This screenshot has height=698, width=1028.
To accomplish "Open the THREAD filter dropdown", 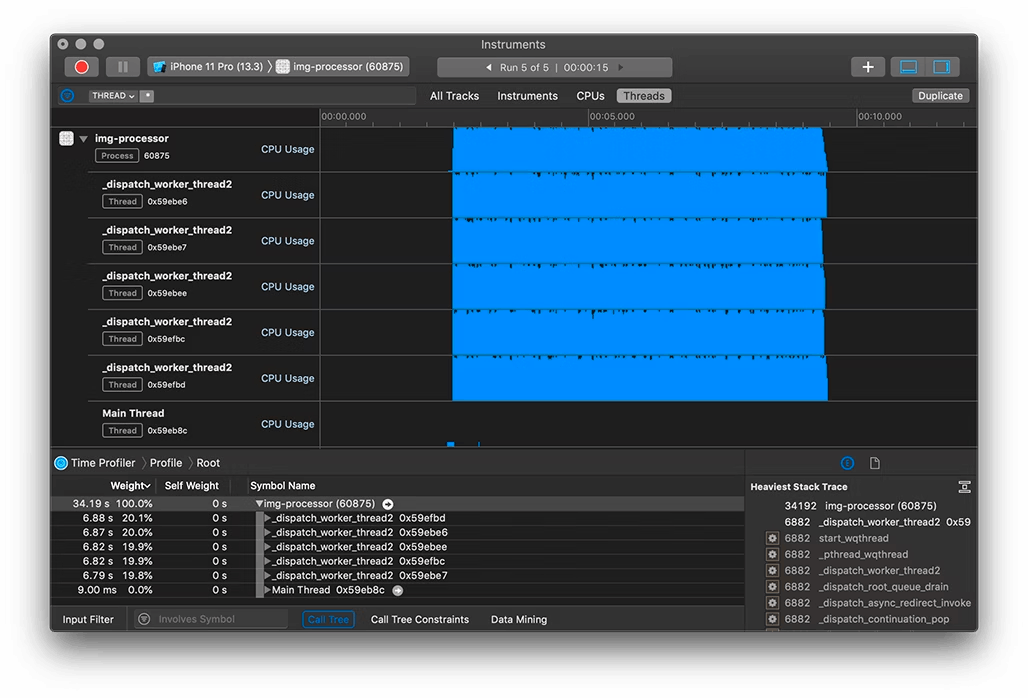I will (x=113, y=96).
